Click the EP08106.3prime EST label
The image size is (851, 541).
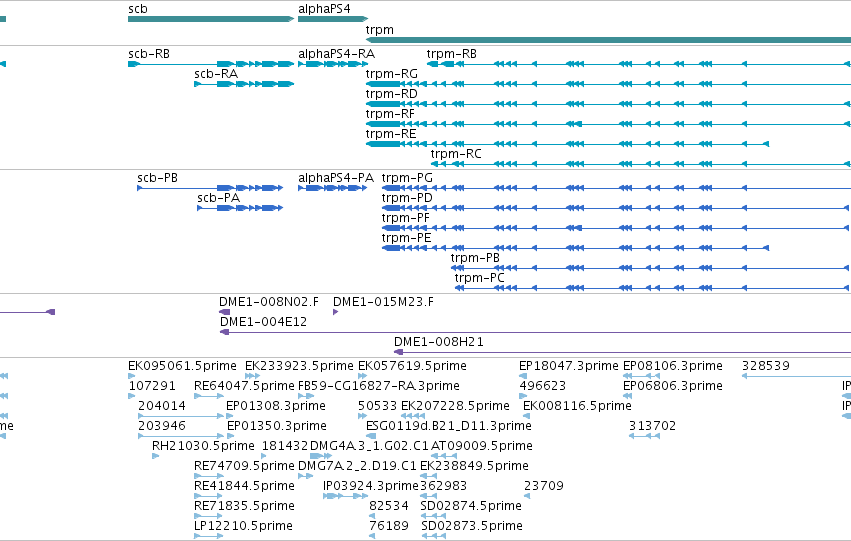(x=673, y=366)
